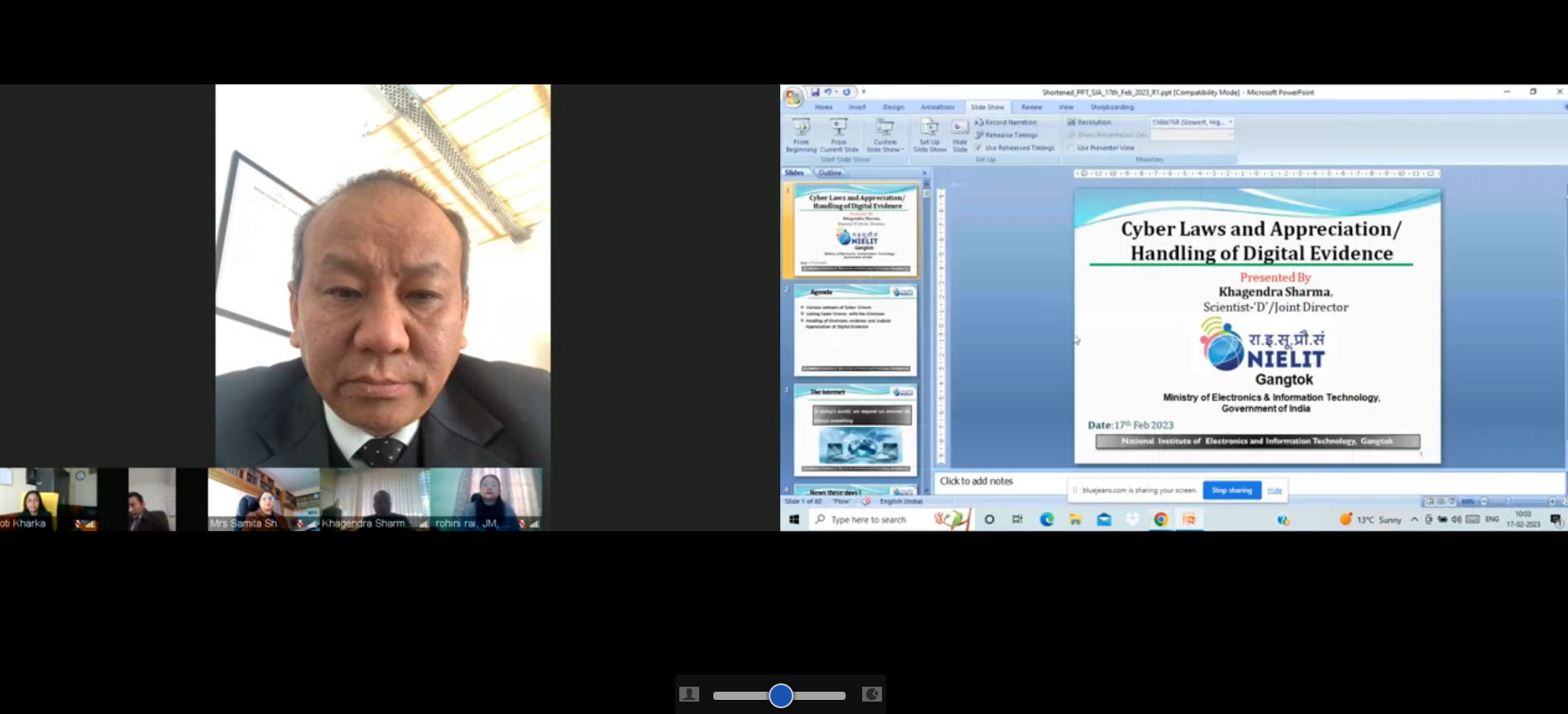1568x714 pixels.
Task: Click the Hide link in sharing bar
Action: pyautogui.click(x=1274, y=491)
